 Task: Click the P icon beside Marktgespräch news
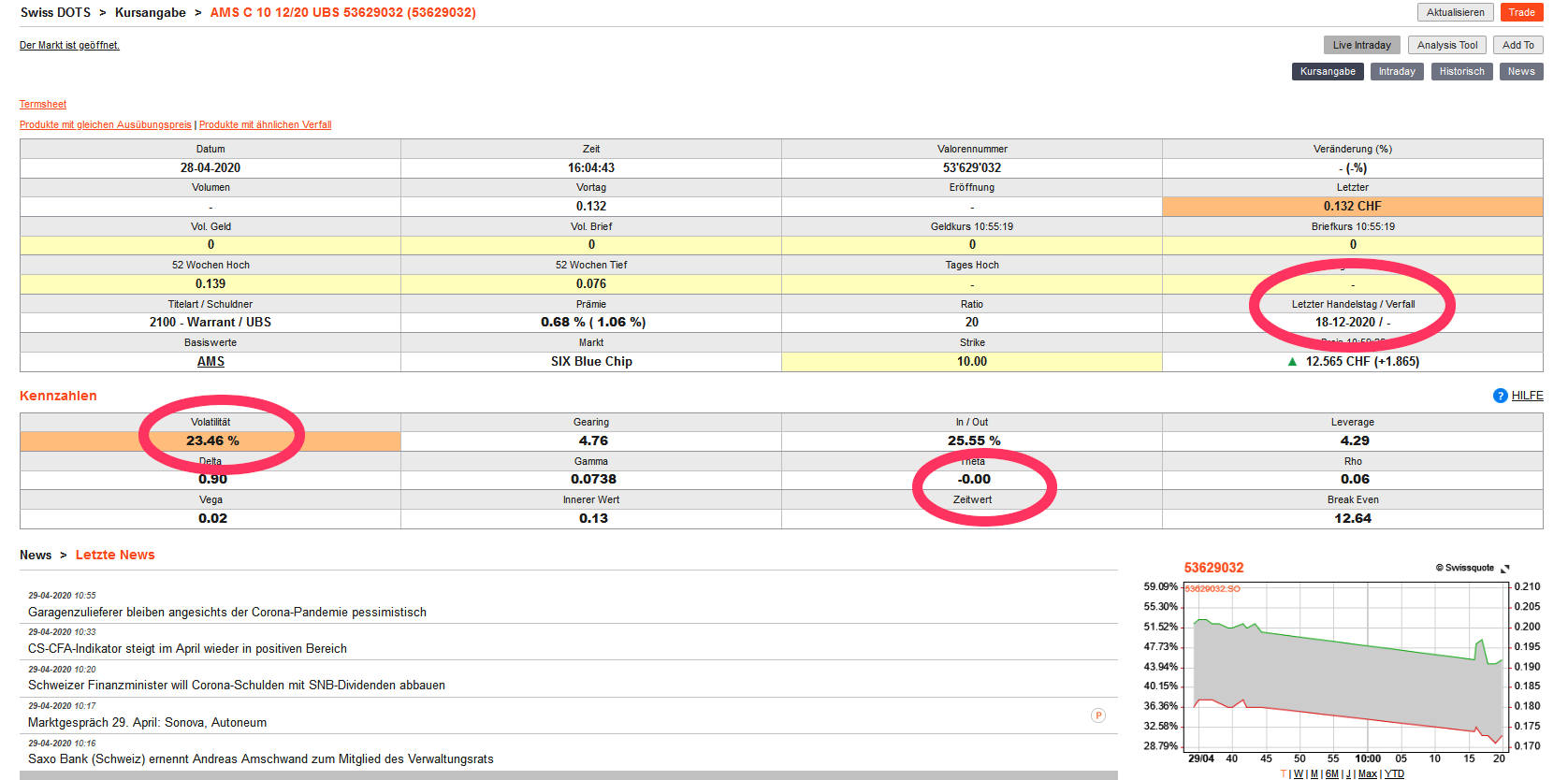(1098, 715)
